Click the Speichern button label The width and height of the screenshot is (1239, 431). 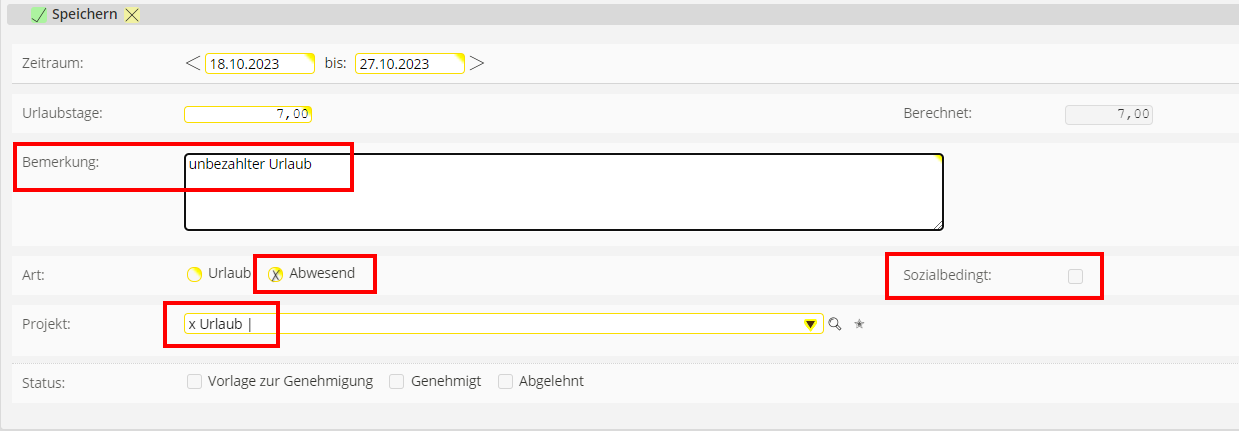pos(84,16)
